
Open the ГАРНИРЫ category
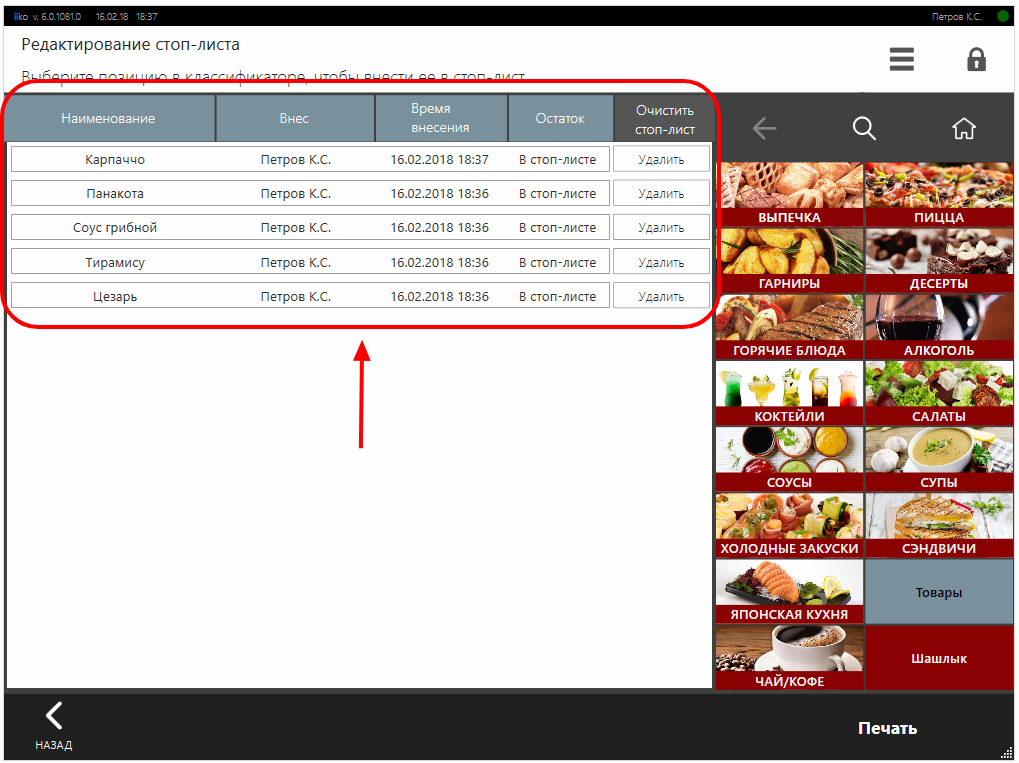[x=789, y=260]
